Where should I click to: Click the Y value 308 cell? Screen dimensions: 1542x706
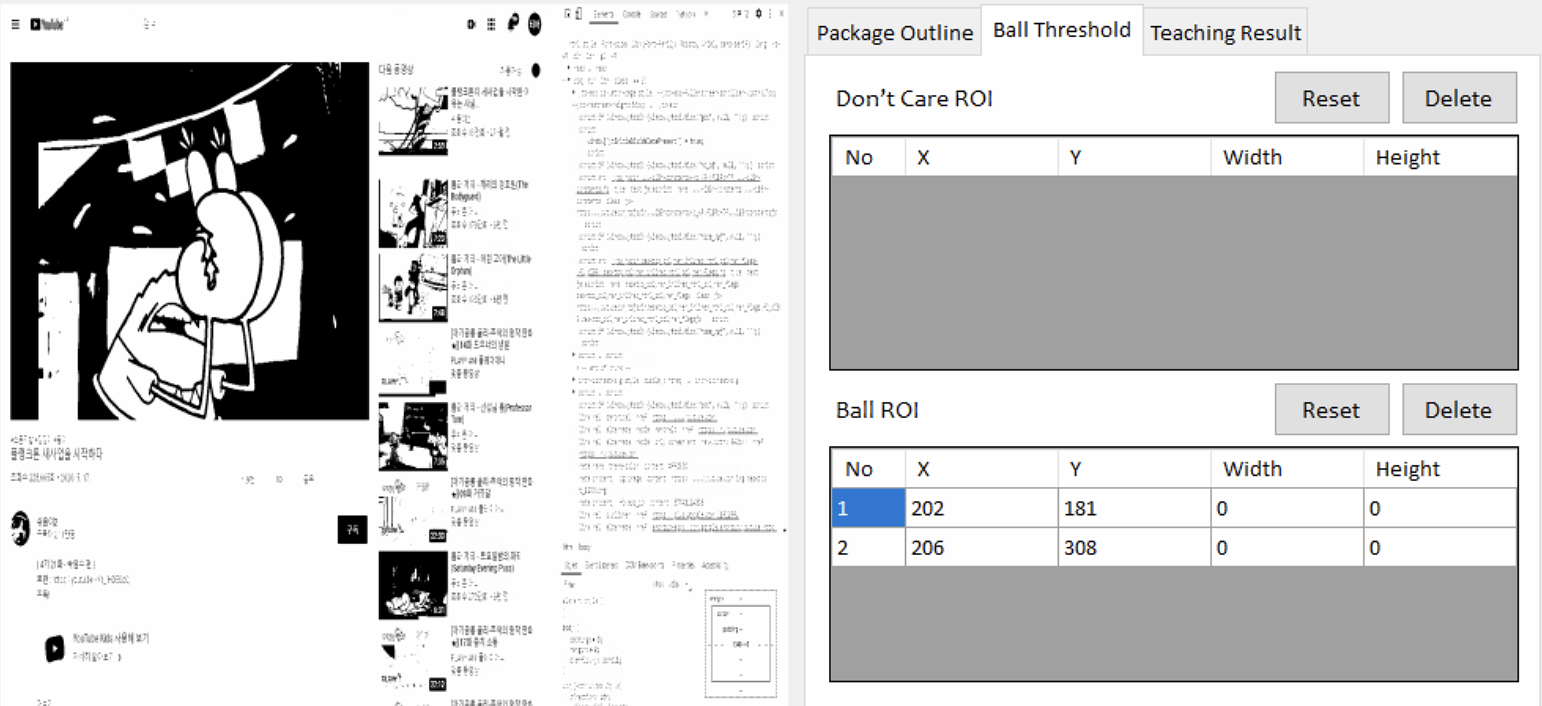pyautogui.click(x=1134, y=547)
